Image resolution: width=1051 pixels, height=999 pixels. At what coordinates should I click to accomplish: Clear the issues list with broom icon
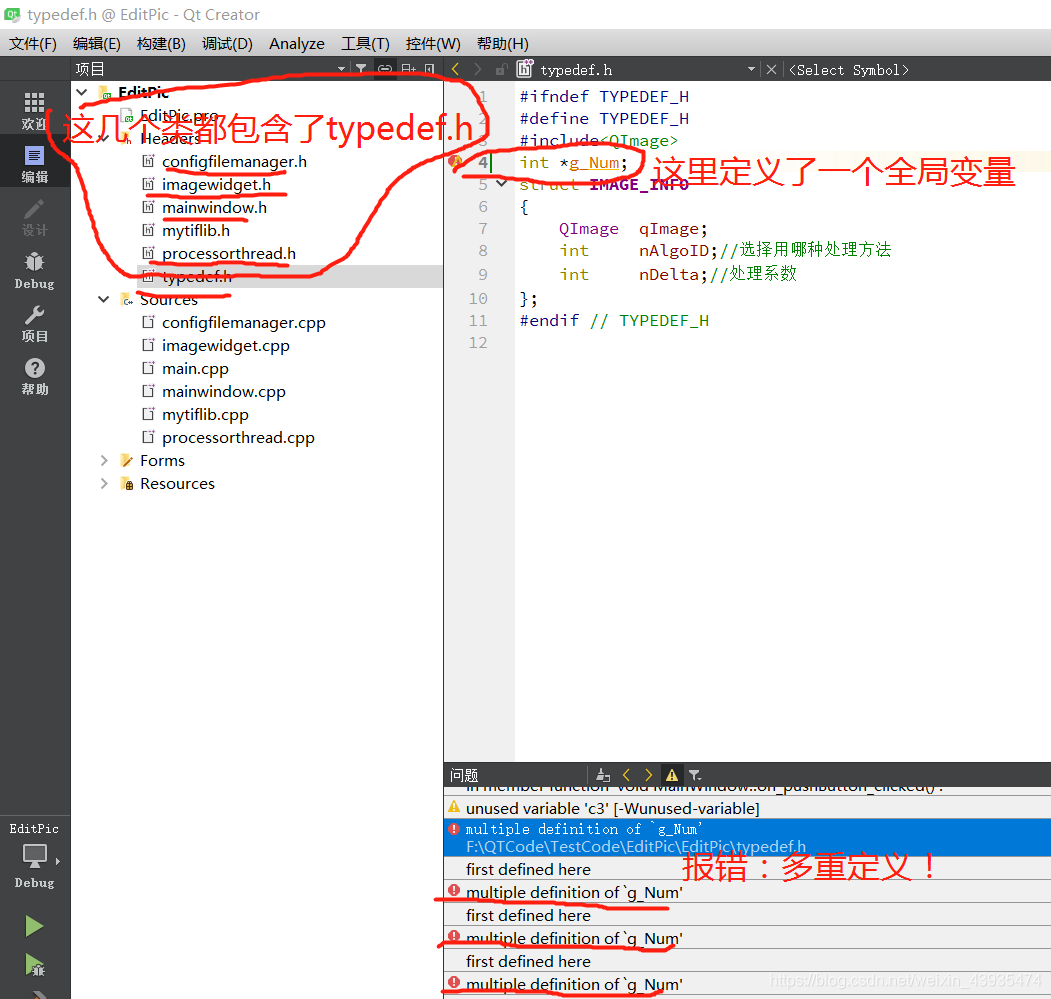[603, 775]
